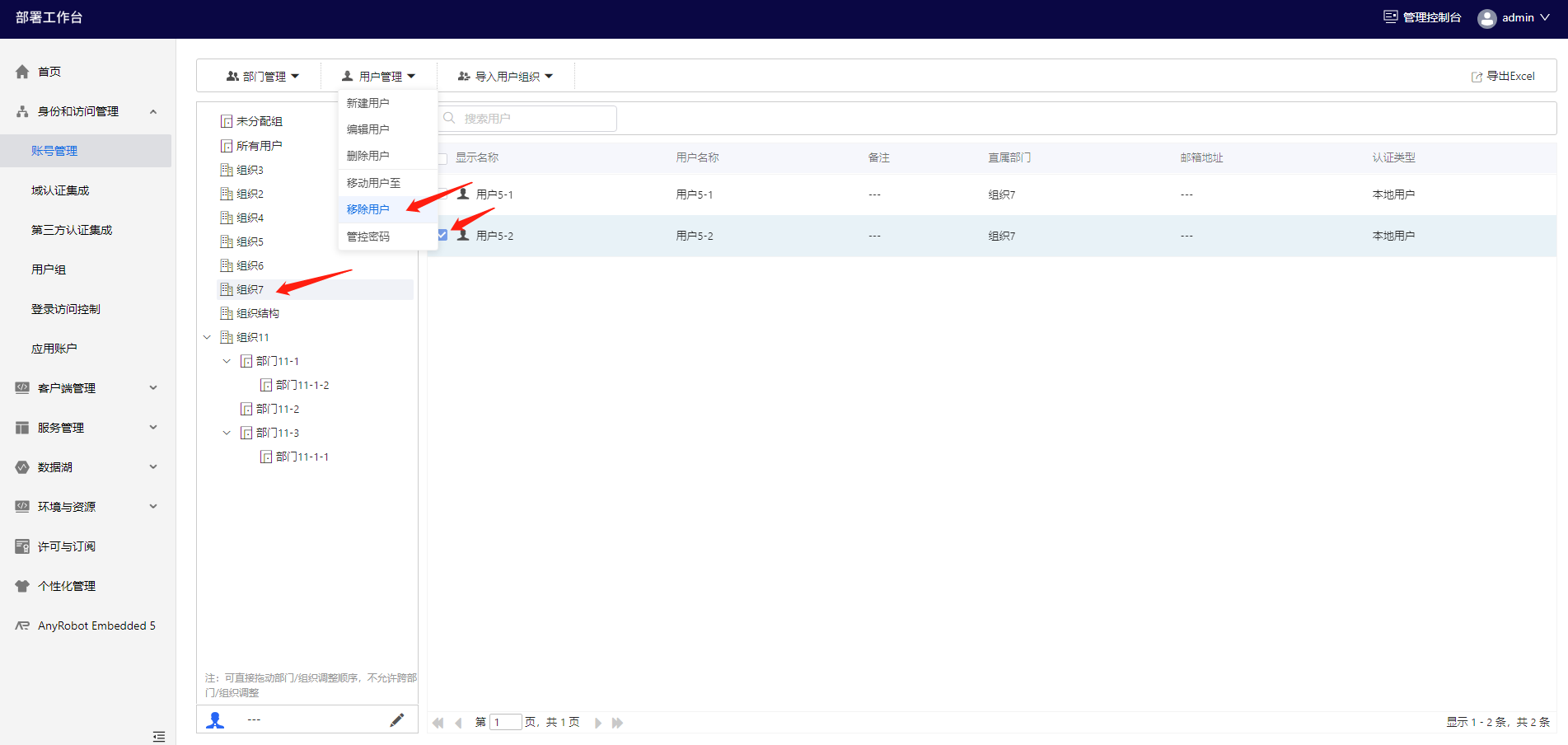Click the 部门11-2 department icon

click(x=246, y=409)
